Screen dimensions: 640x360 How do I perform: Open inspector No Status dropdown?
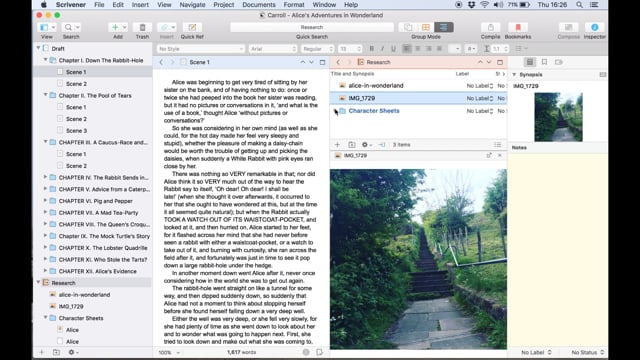587,352
